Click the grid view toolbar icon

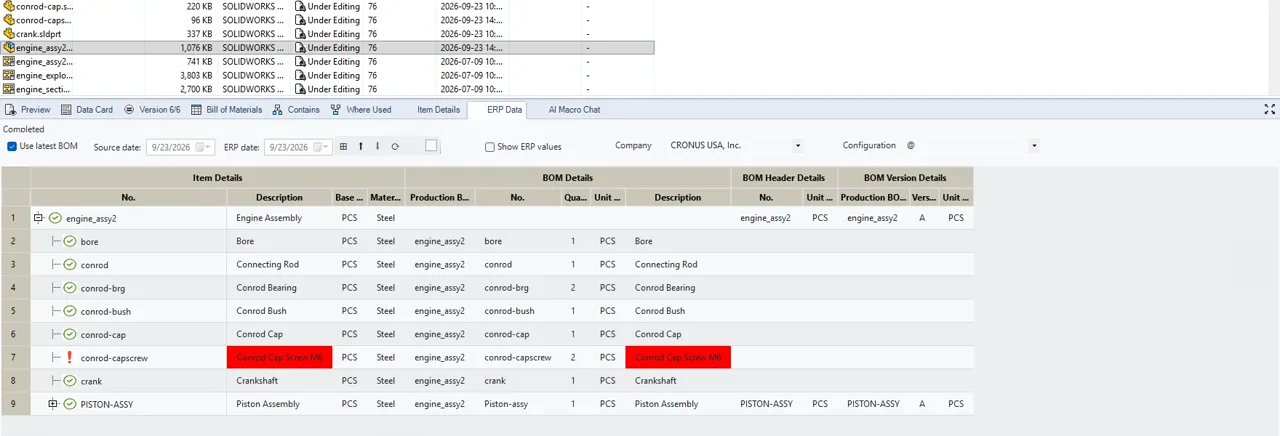(x=343, y=146)
